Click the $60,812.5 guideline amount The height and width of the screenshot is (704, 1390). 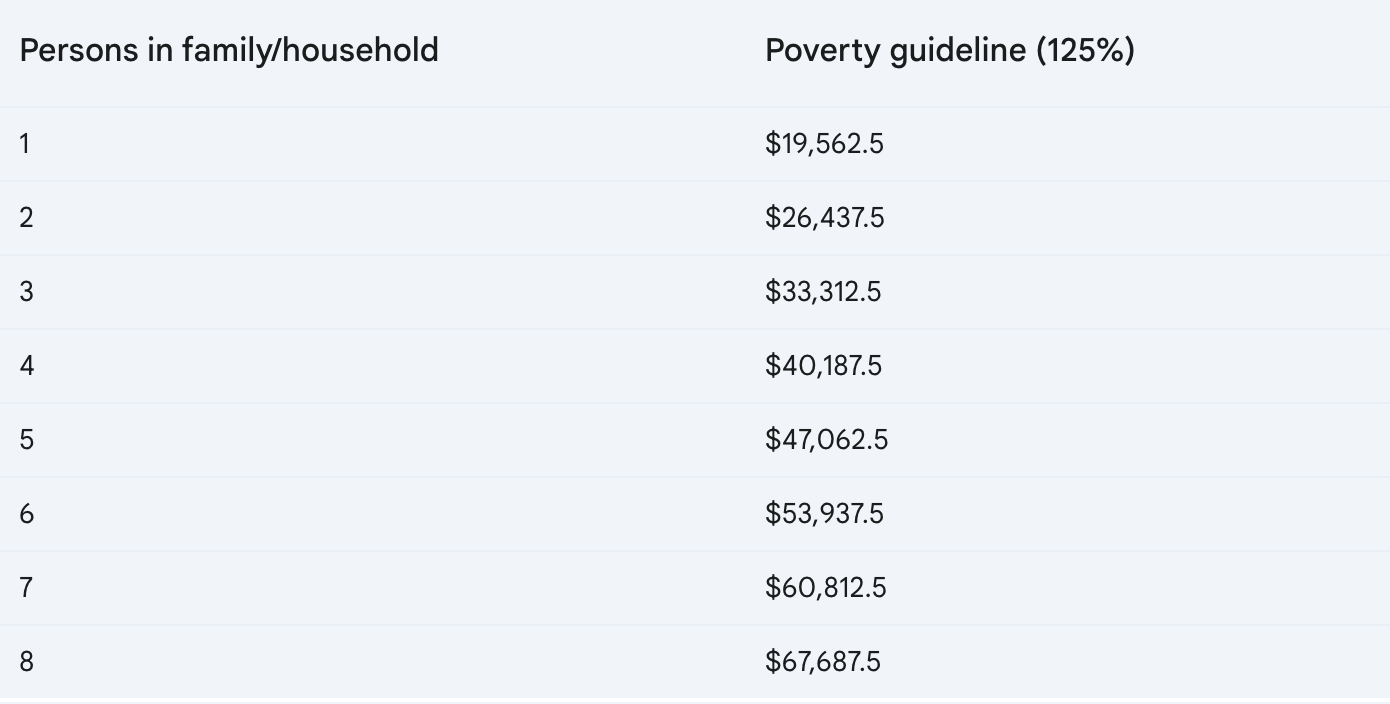point(825,588)
